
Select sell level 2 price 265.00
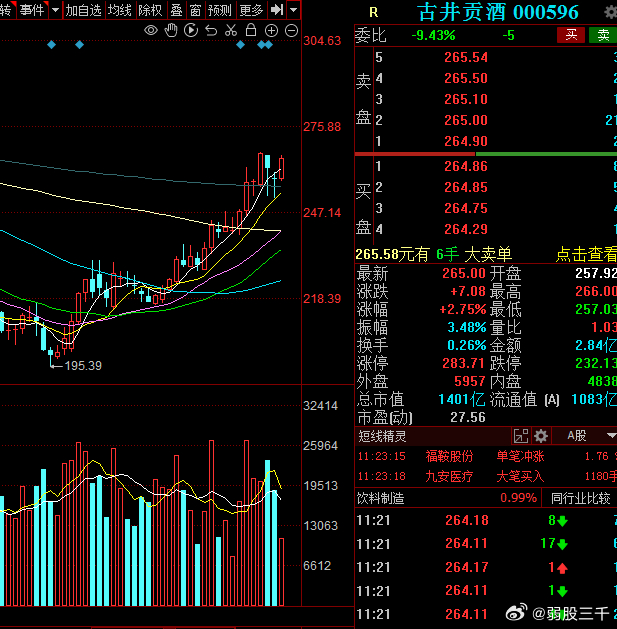466,120
